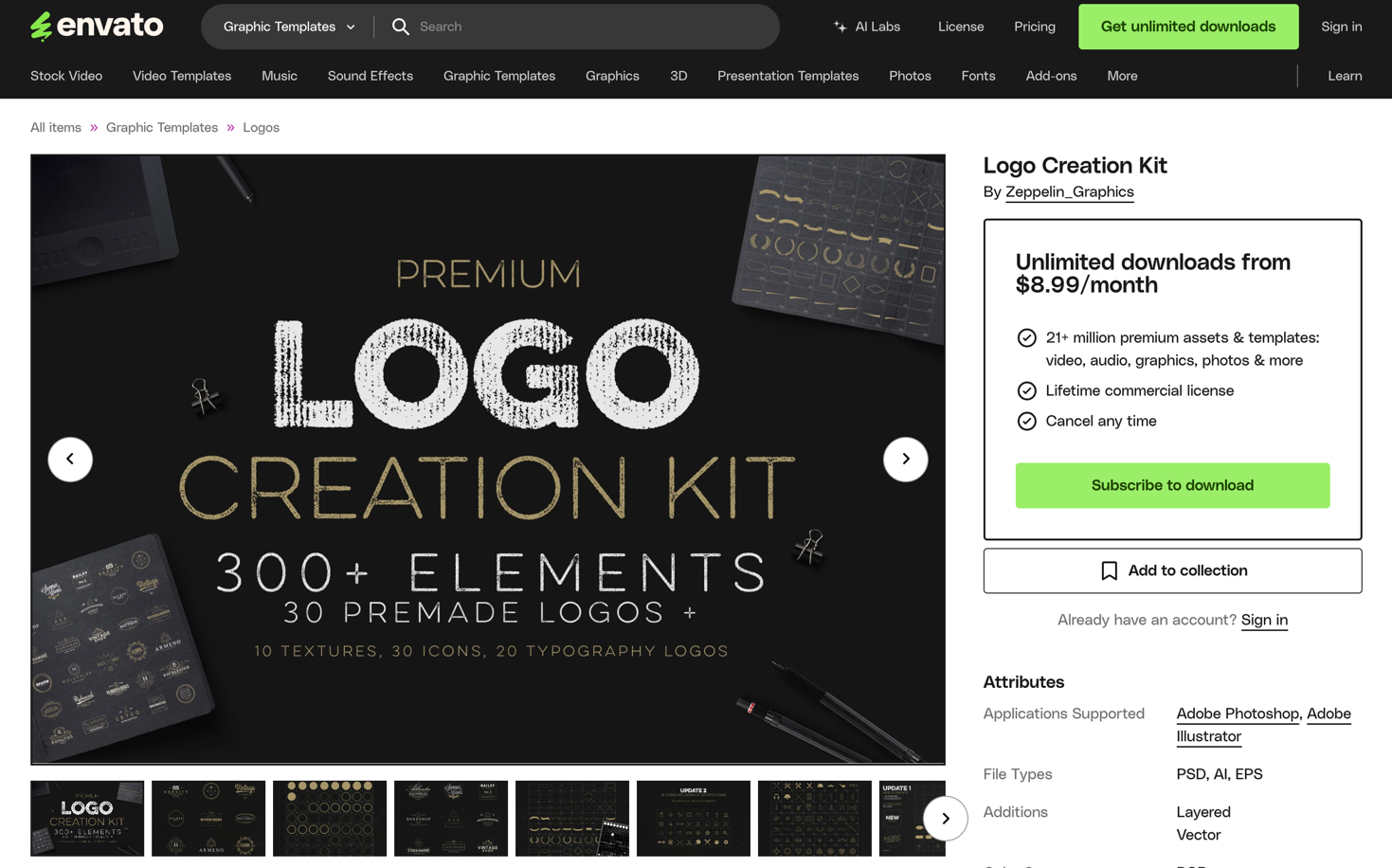Open the Presentation Templates menu
The image size is (1392, 868).
tap(788, 76)
